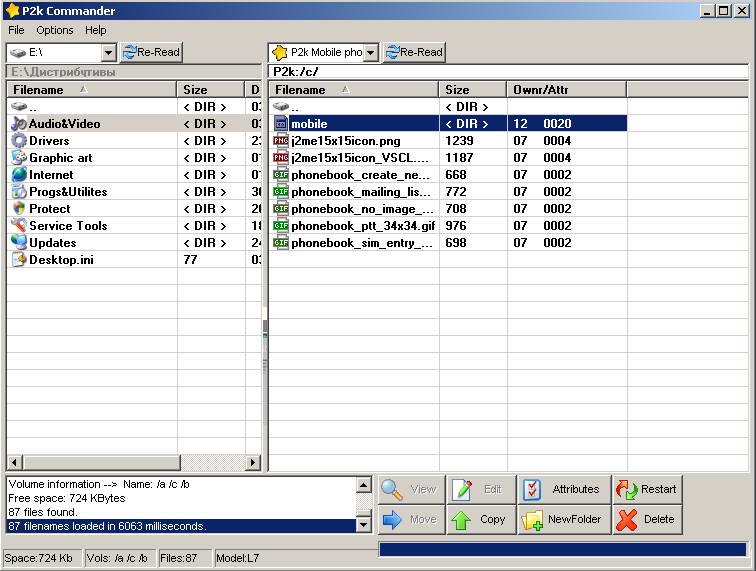Open the P2k Mobile phone dropdown
Image resolution: width=756 pixels, height=571 pixels.
coord(371,52)
